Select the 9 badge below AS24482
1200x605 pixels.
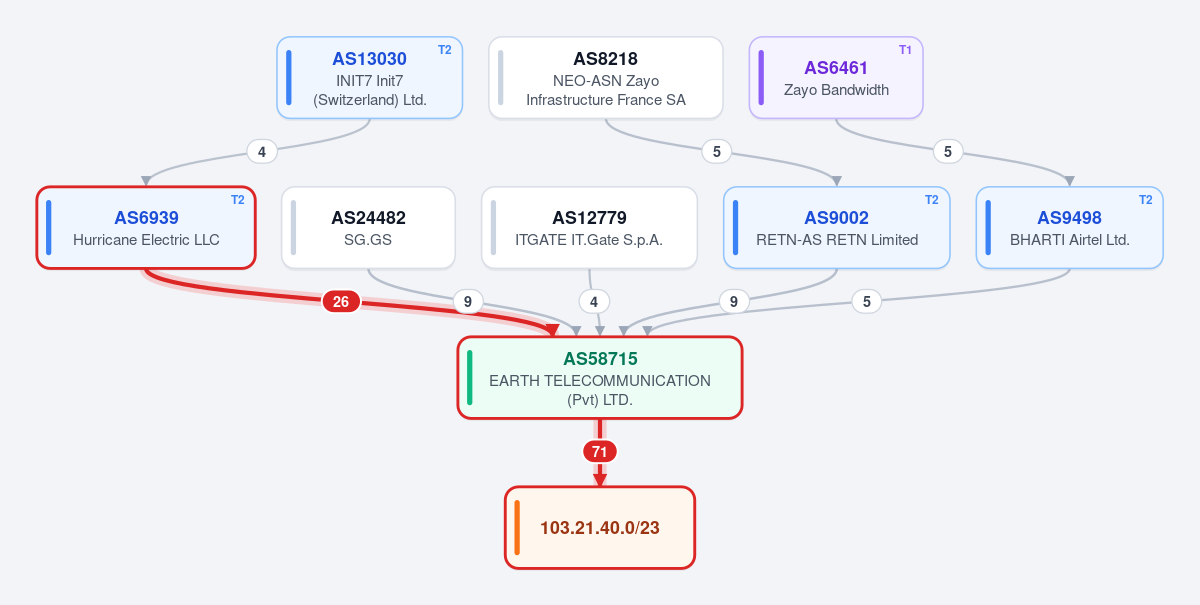tap(467, 301)
